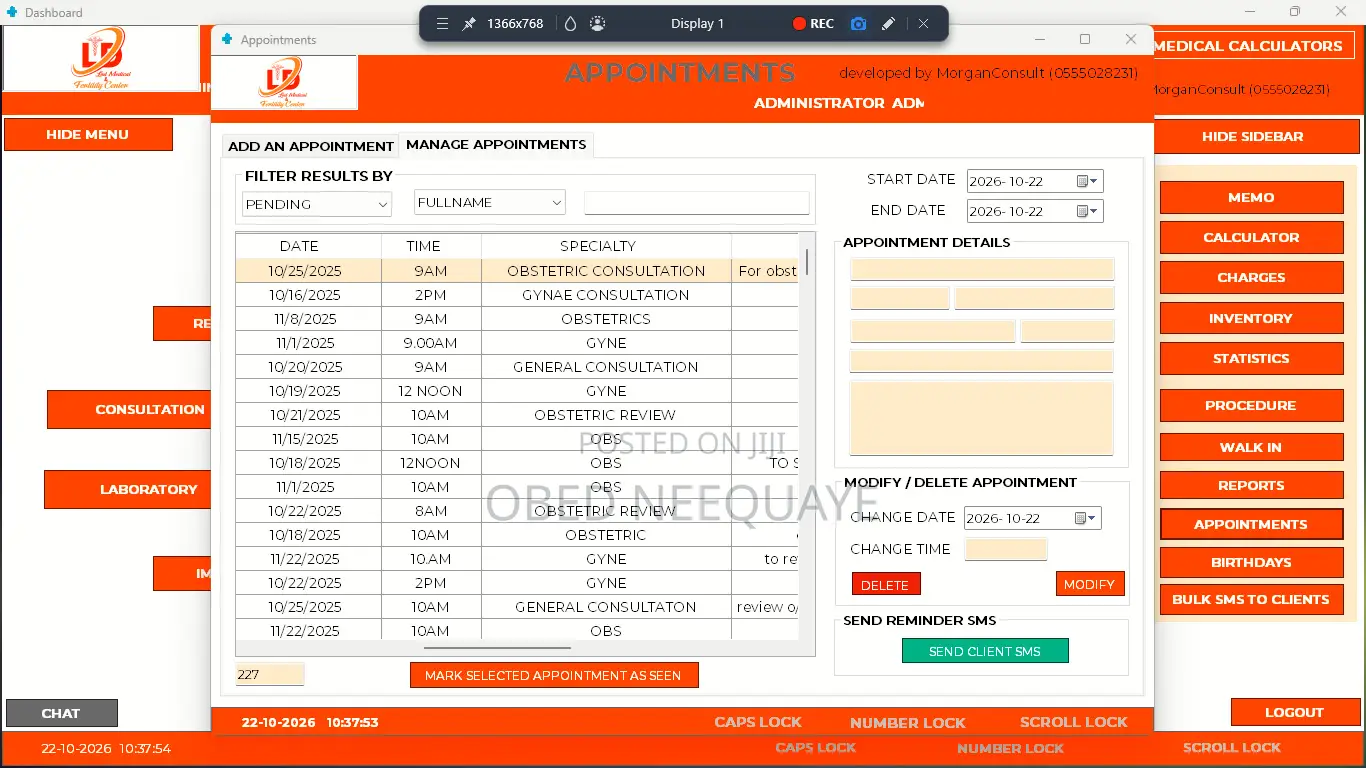The height and width of the screenshot is (768, 1366).
Task: Select MANAGE APPOINTMENTS tab
Action: click(x=496, y=145)
